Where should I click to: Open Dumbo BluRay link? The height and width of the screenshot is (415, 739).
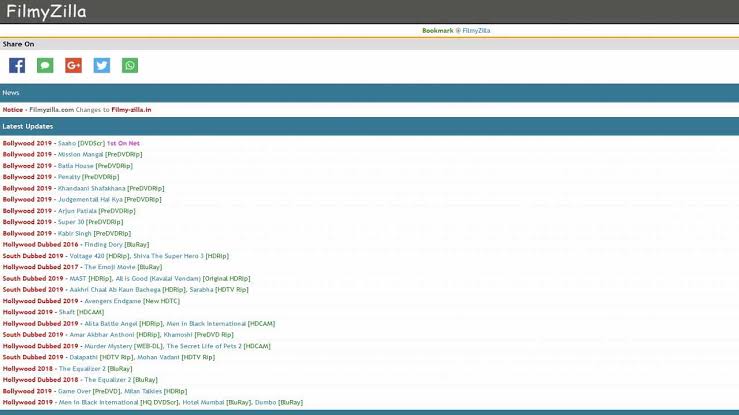[x=279, y=403]
